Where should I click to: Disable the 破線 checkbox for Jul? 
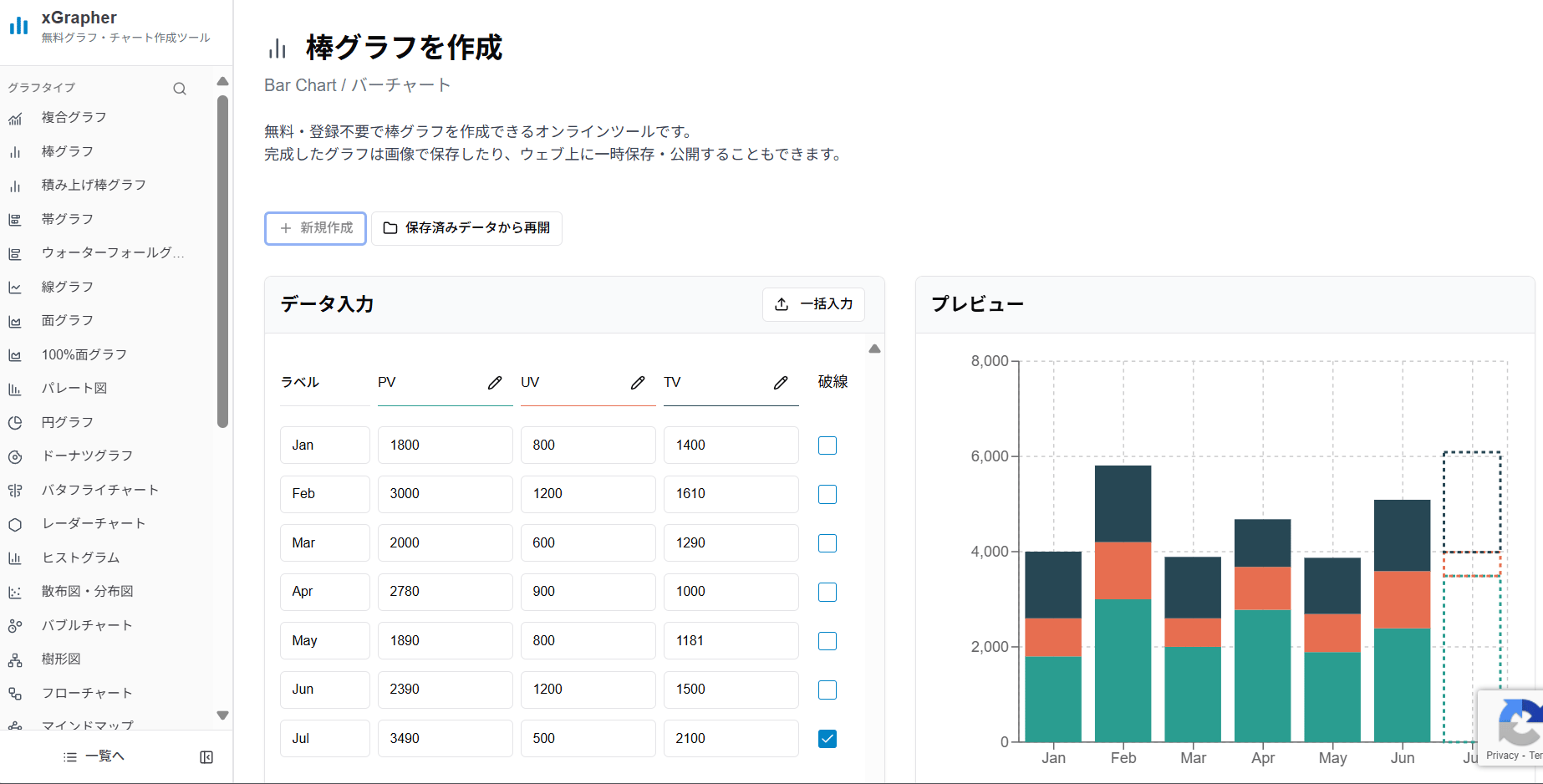[827, 739]
